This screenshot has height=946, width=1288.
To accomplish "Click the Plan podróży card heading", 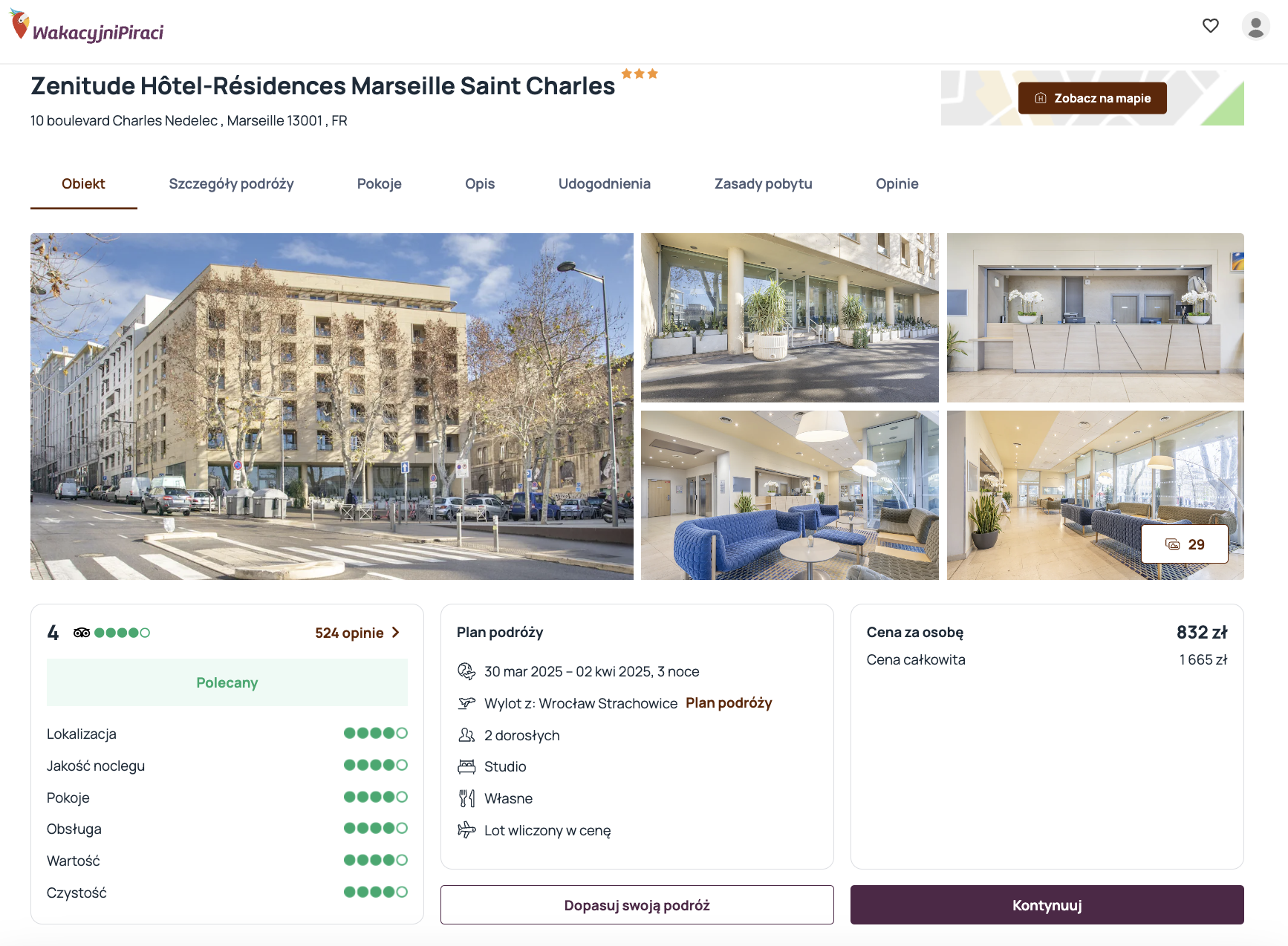I will (500, 633).
